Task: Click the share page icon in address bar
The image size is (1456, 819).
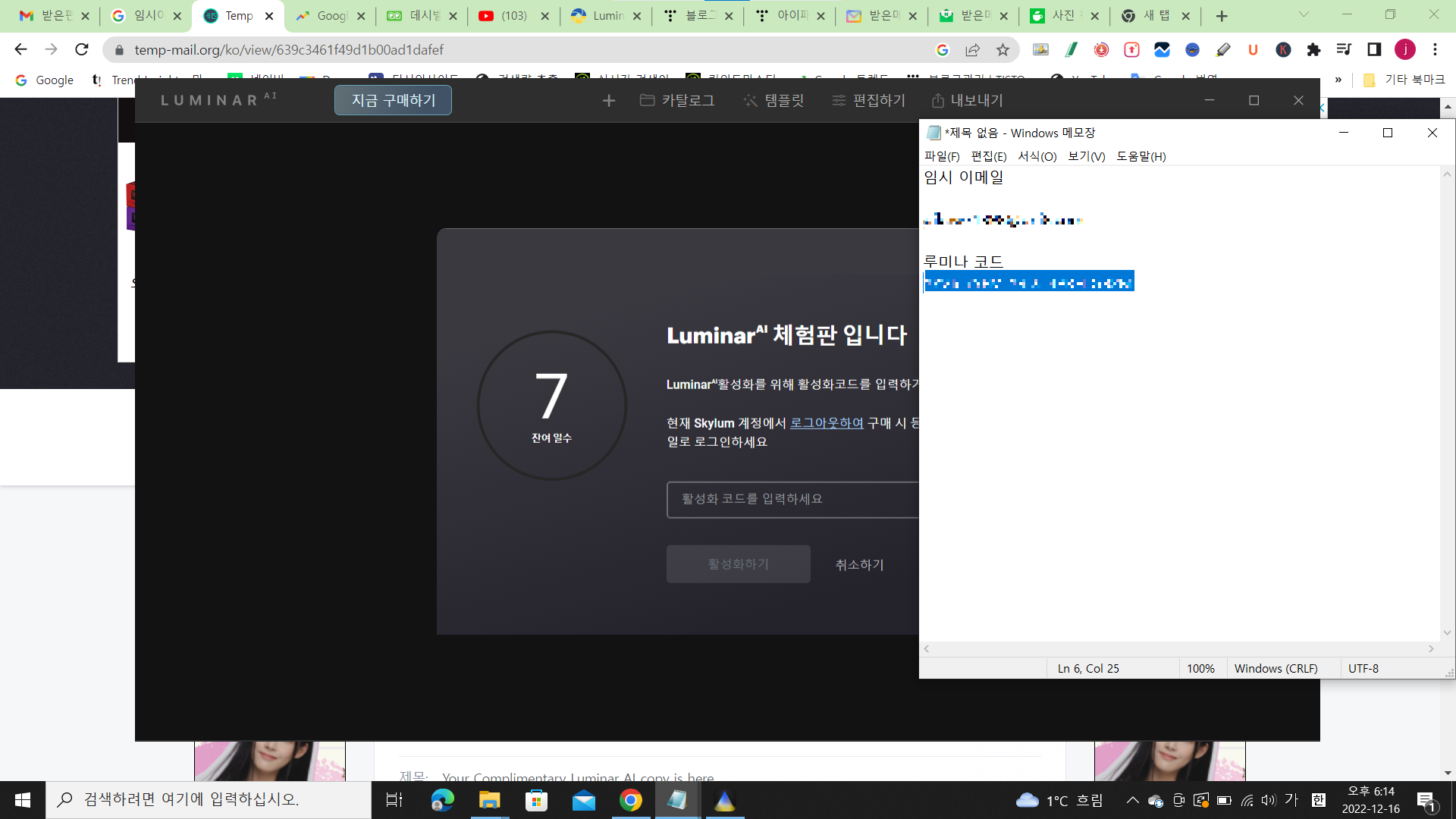Action: coord(972,50)
